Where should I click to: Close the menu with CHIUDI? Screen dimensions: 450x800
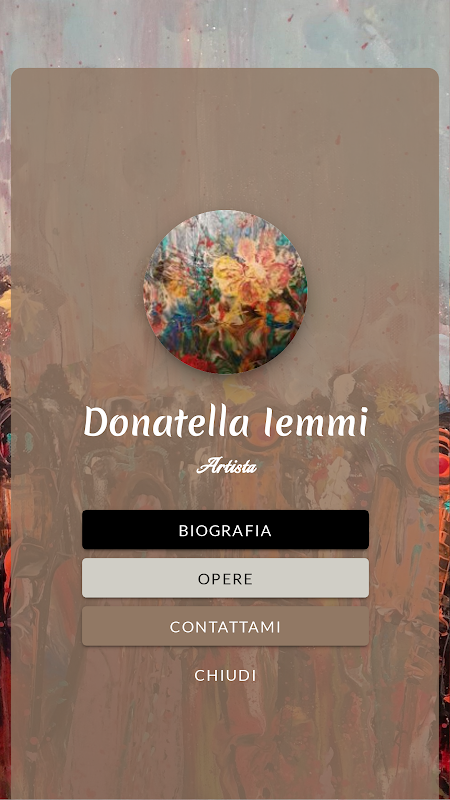[x=225, y=675]
